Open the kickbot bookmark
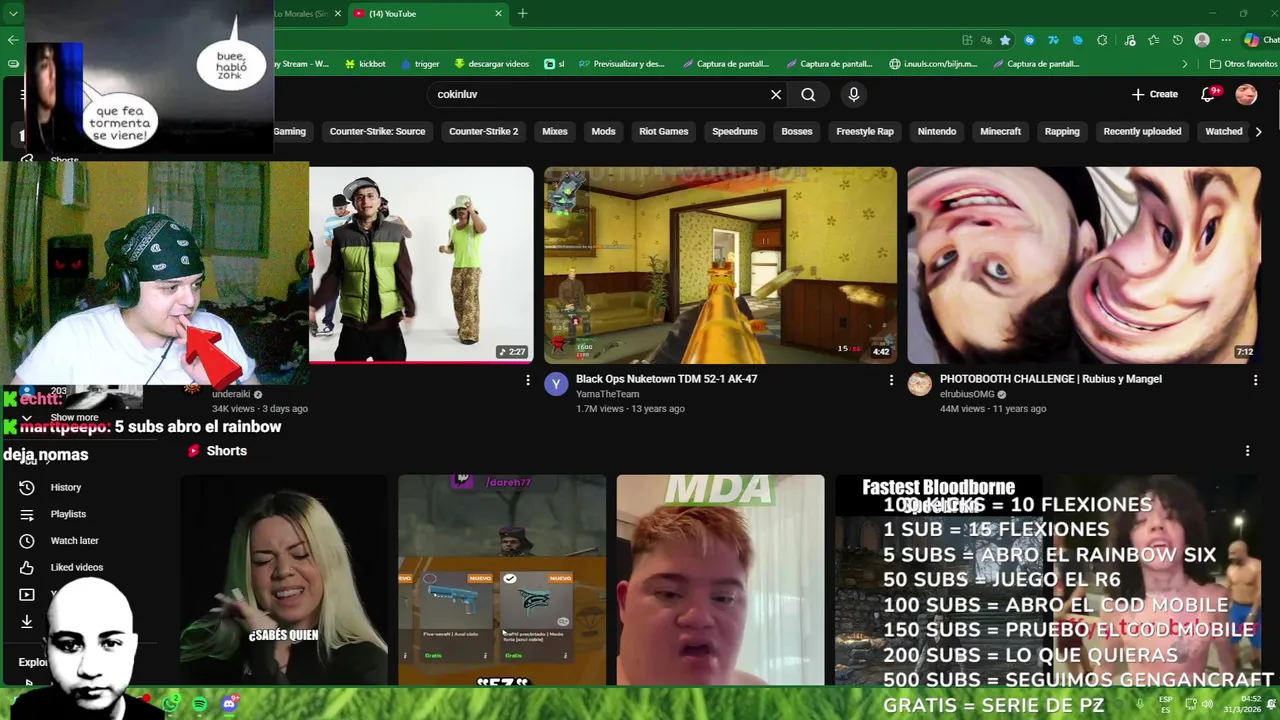 (x=365, y=64)
